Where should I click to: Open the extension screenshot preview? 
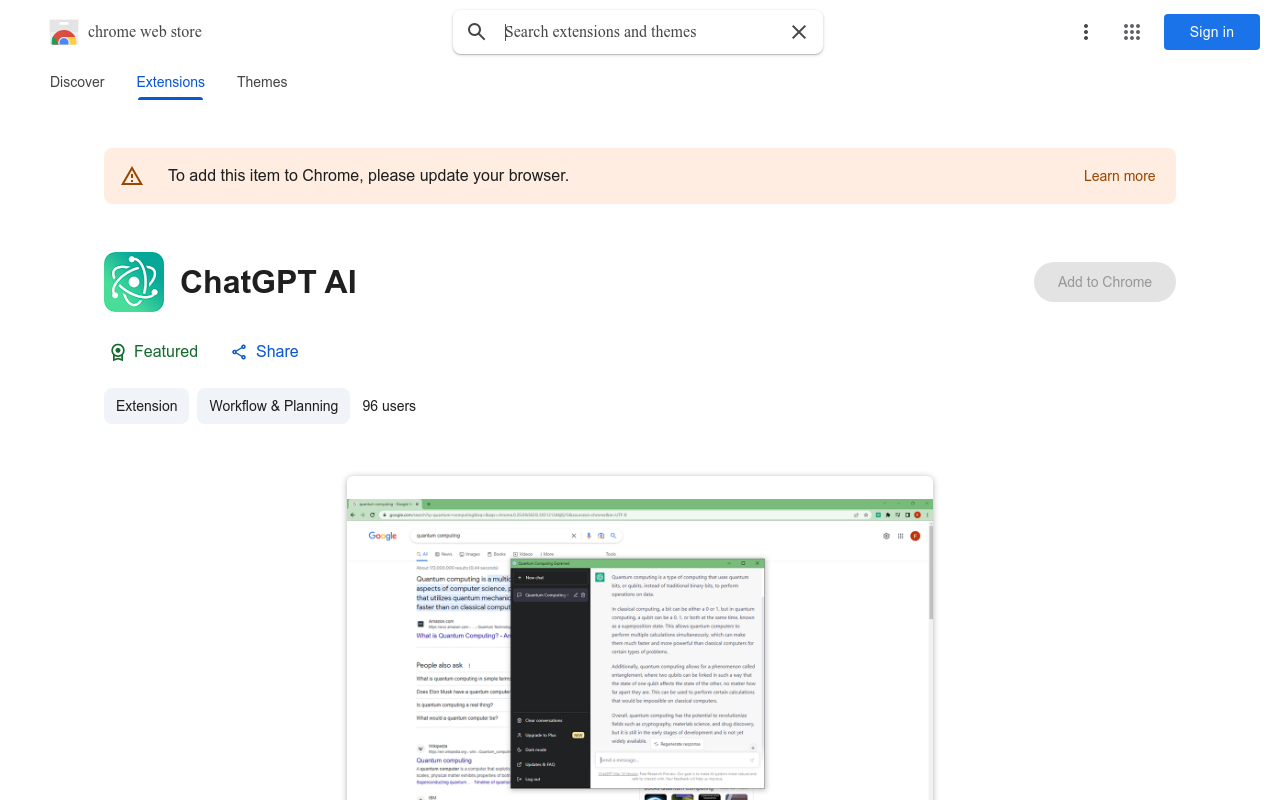coord(640,638)
